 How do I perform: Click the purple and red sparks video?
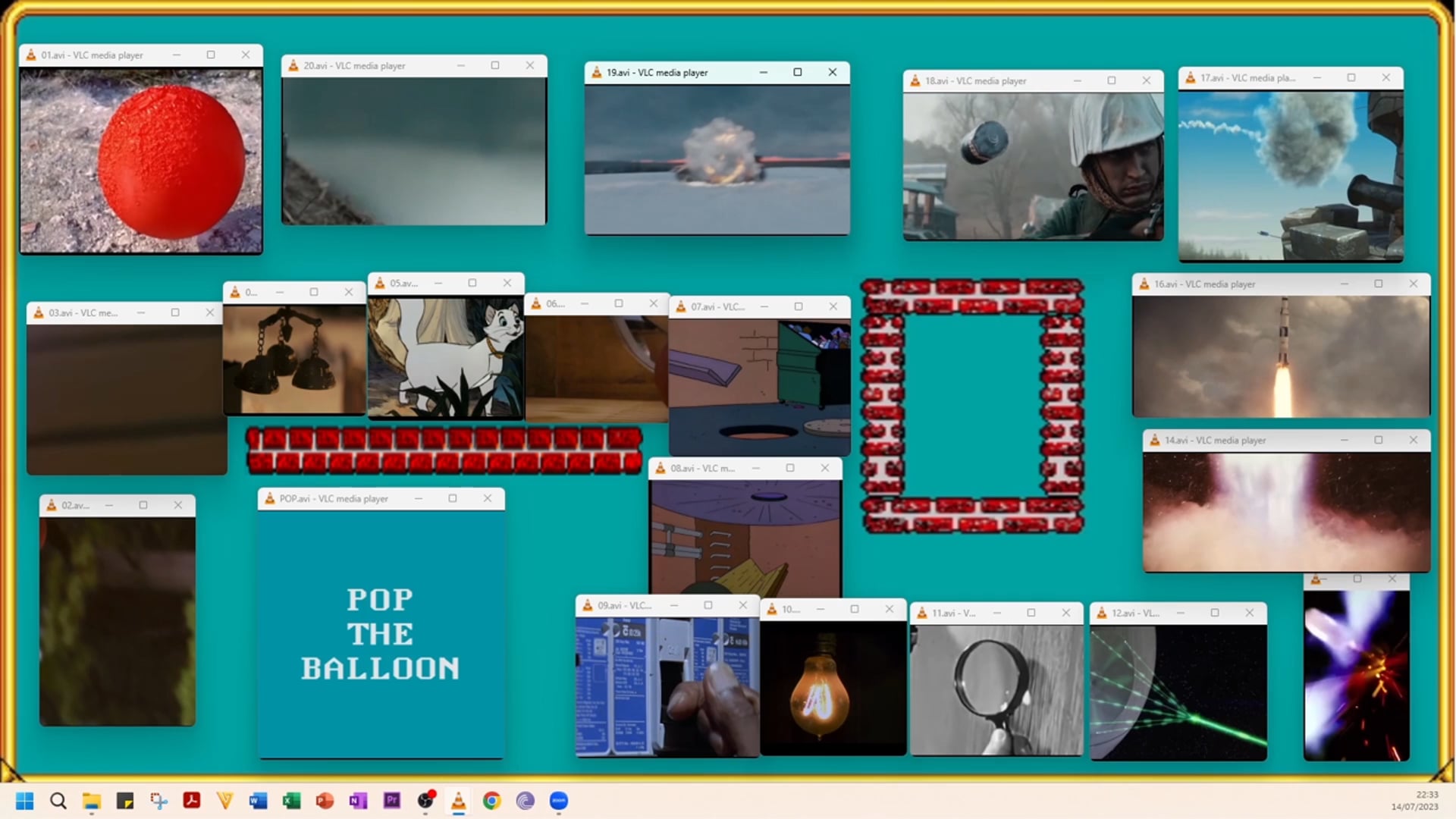point(1356,674)
